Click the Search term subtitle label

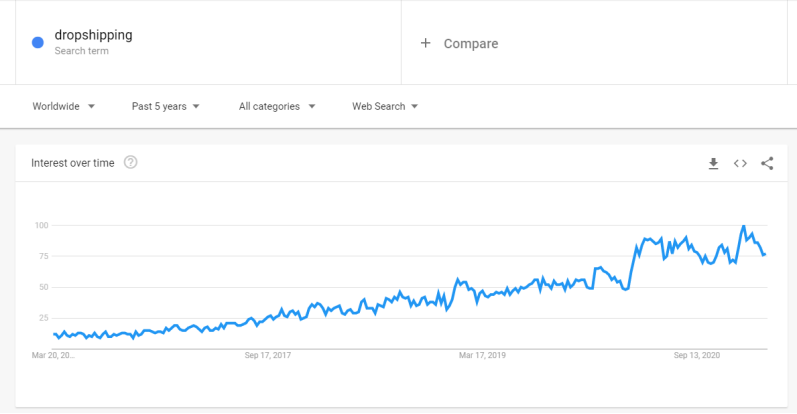pyautogui.click(x=82, y=50)
